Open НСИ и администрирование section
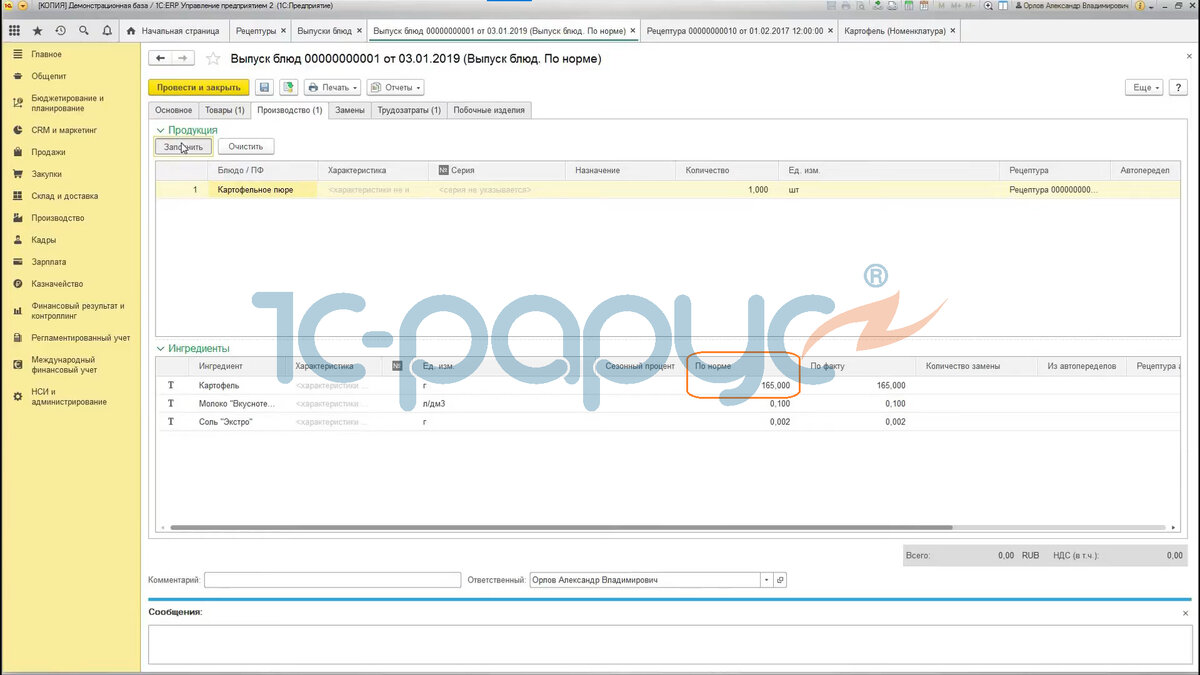The image size is (1200, 675). [x=70, y=397]
